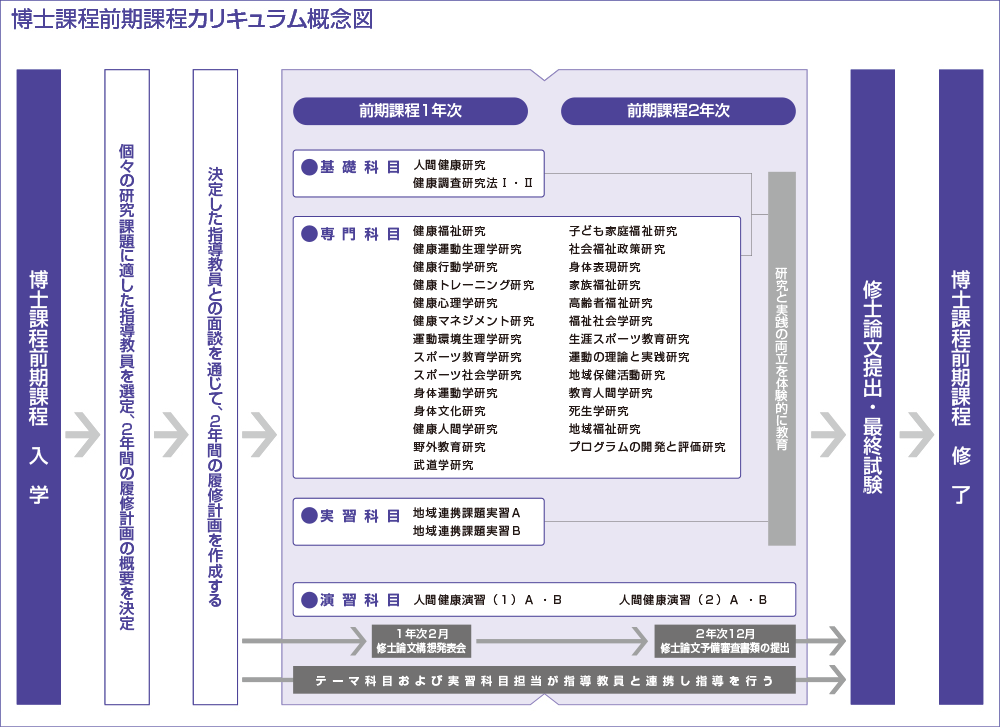Select the 地域連携課題実習A course
1000x727 pixels.
[466, 512]
